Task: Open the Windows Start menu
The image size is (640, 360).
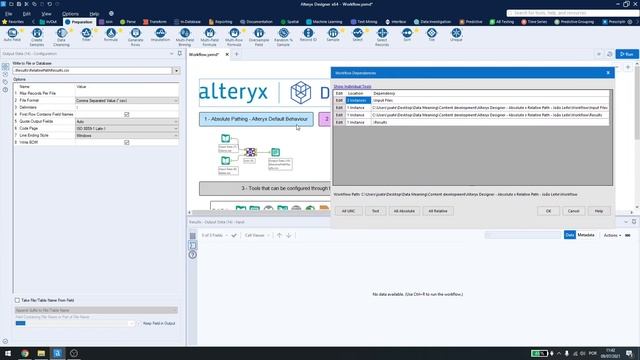Action: [8, 353]
